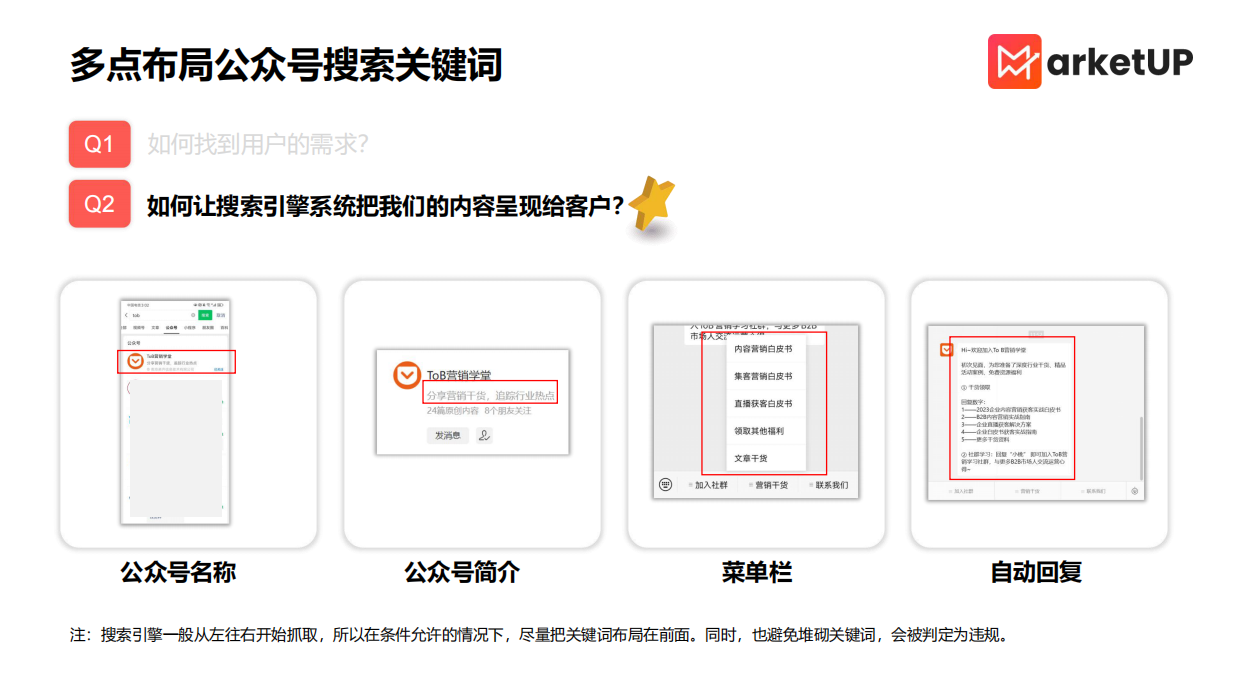Open the 联系我们 bottom menu
1240x697 pixels.
pyautogui.click(x=833, y=485)
